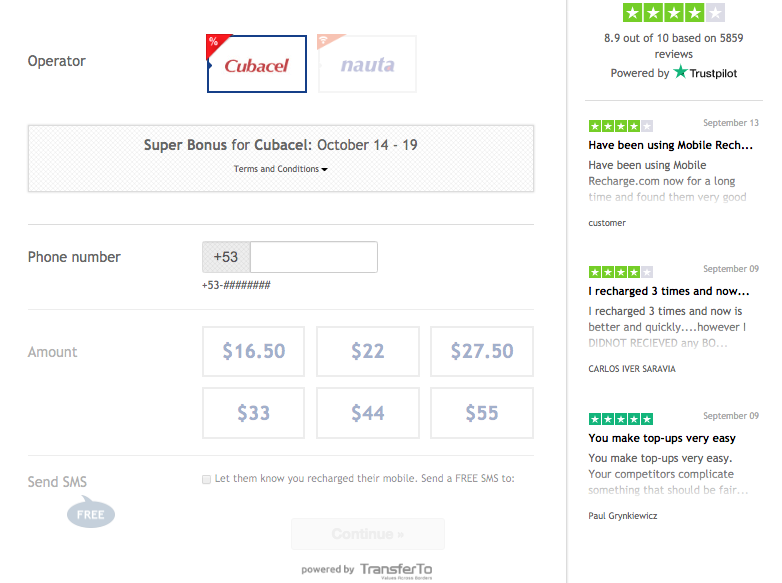Image resolution: width=782 pixels, height=583 pixels.
Task: Pick the $27.50 amount option
Action: 482,352
